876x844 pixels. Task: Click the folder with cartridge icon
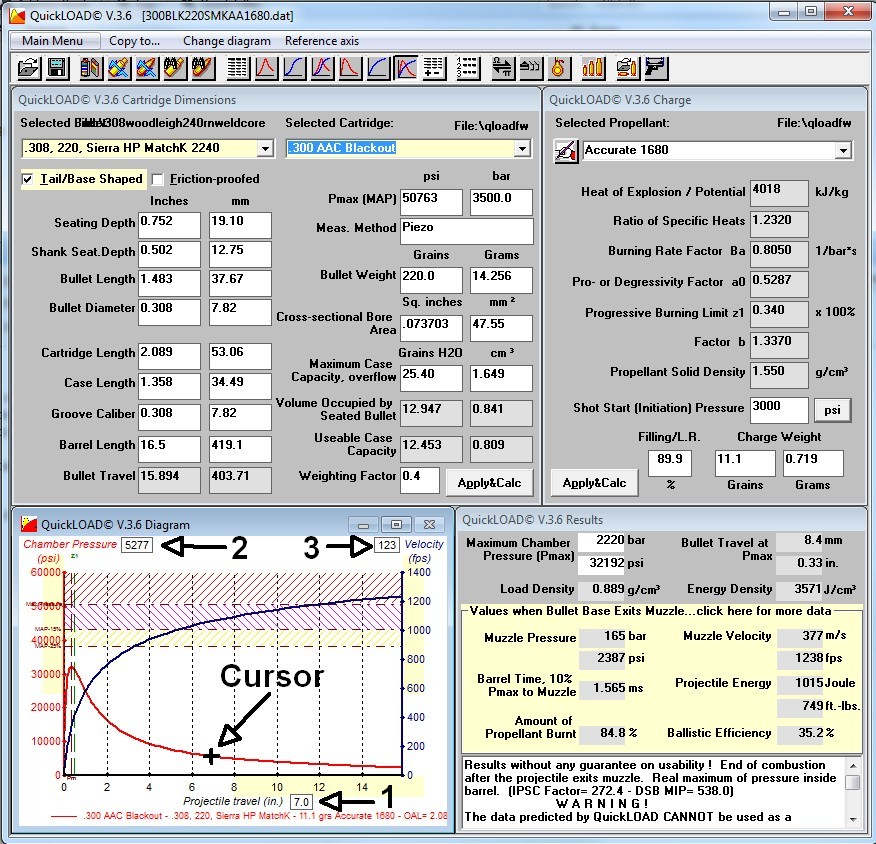pyautogui.click(x=627, y=68)
